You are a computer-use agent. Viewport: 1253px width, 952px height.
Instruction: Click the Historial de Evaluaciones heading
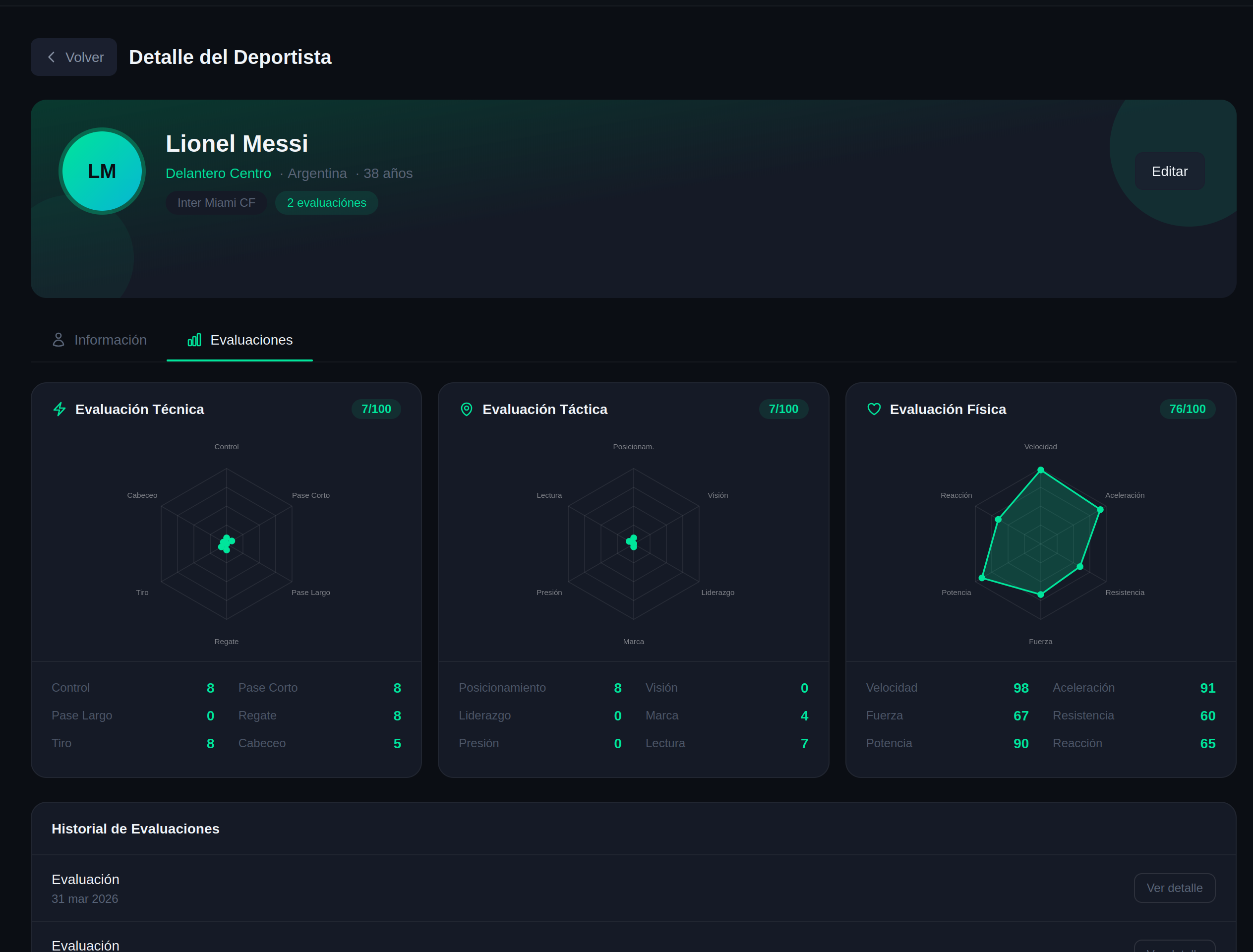(135, 829)
